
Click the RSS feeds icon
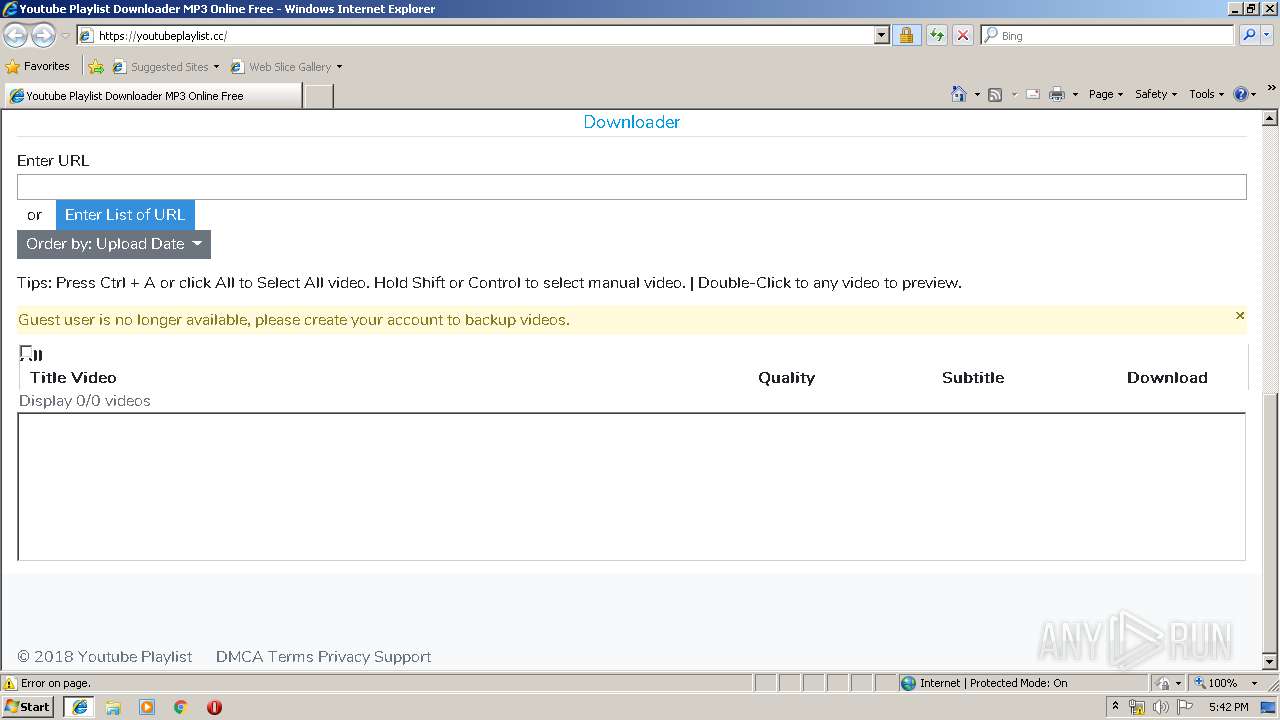pos(995,94)
